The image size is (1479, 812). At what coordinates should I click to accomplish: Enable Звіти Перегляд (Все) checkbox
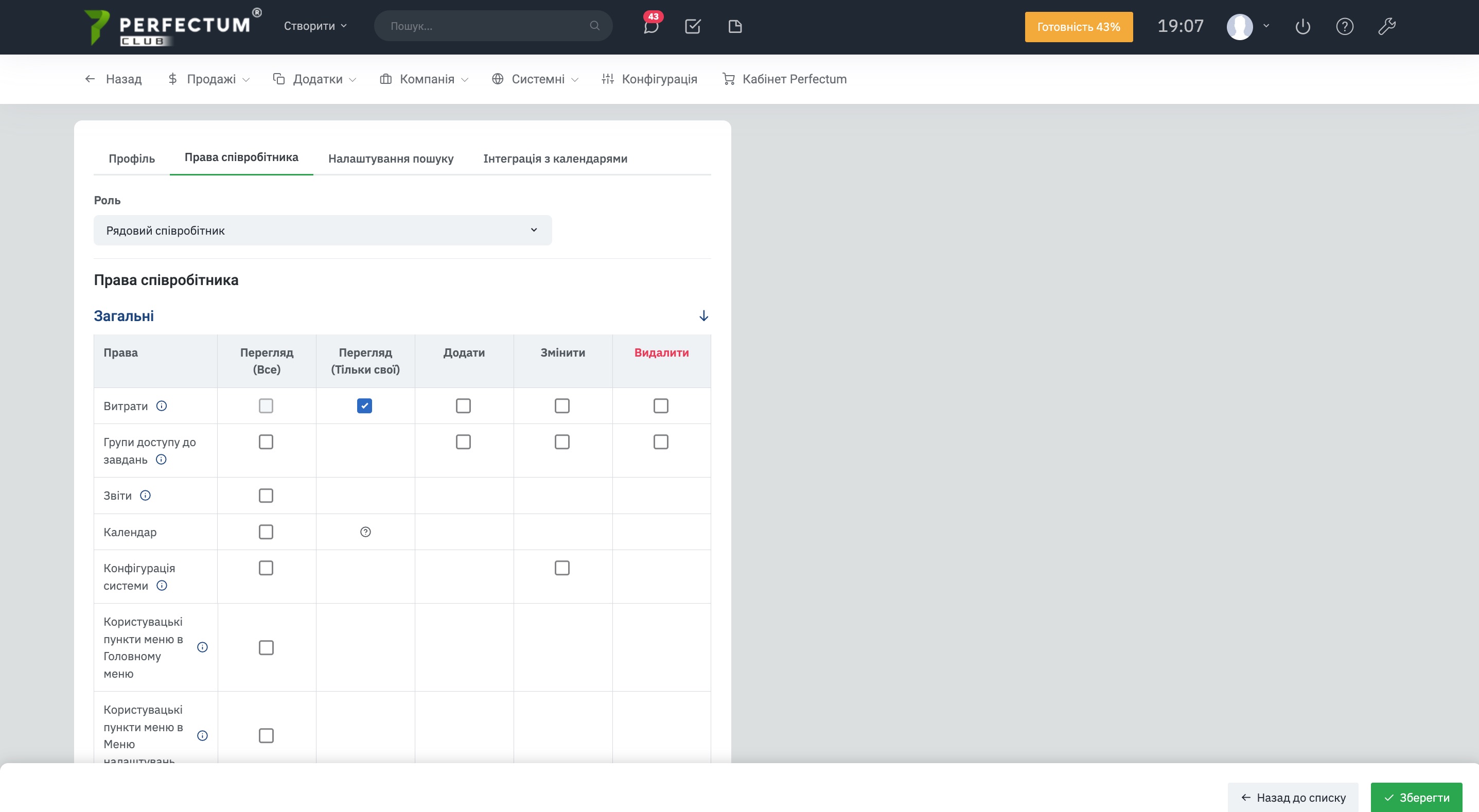point(266,496)
